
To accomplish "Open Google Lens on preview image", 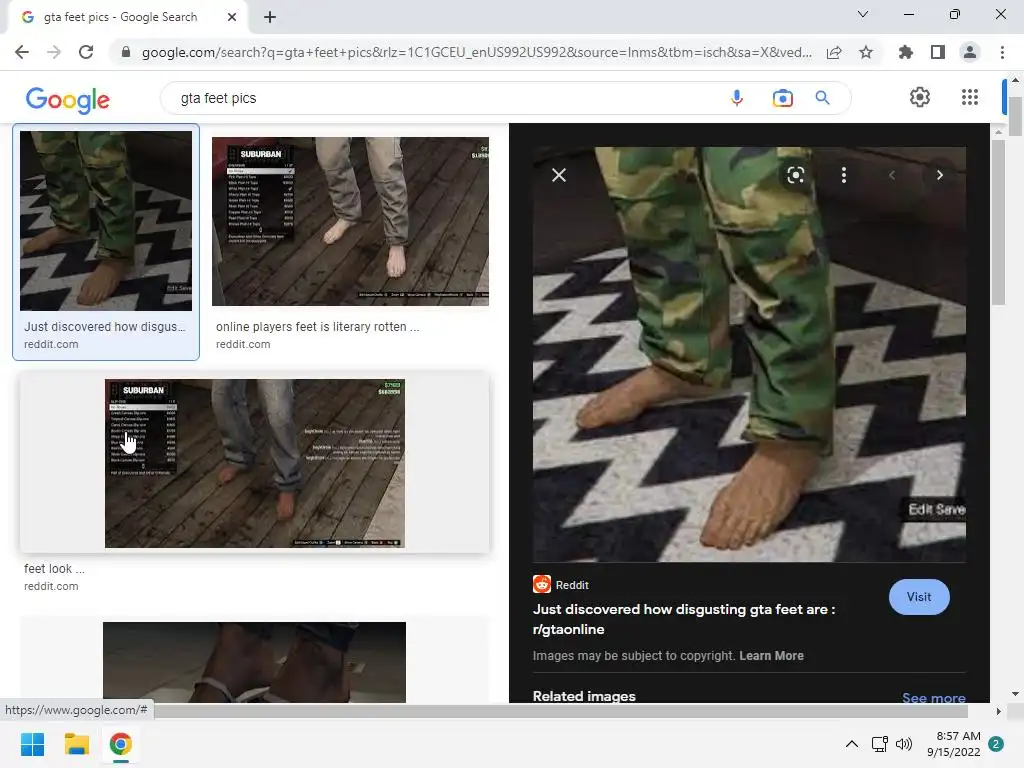I will 795,175.
